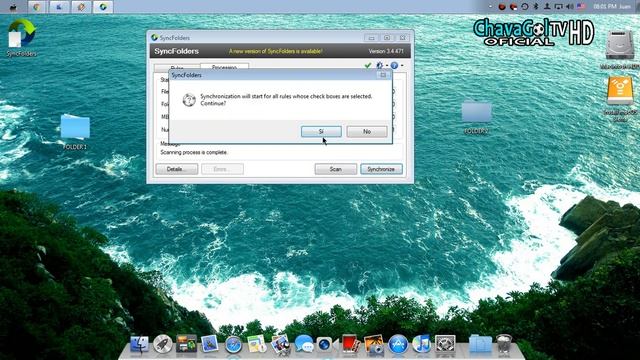
Task: Expand the dropdown arrow beside help icon
Action: click(x=402, y=66)
